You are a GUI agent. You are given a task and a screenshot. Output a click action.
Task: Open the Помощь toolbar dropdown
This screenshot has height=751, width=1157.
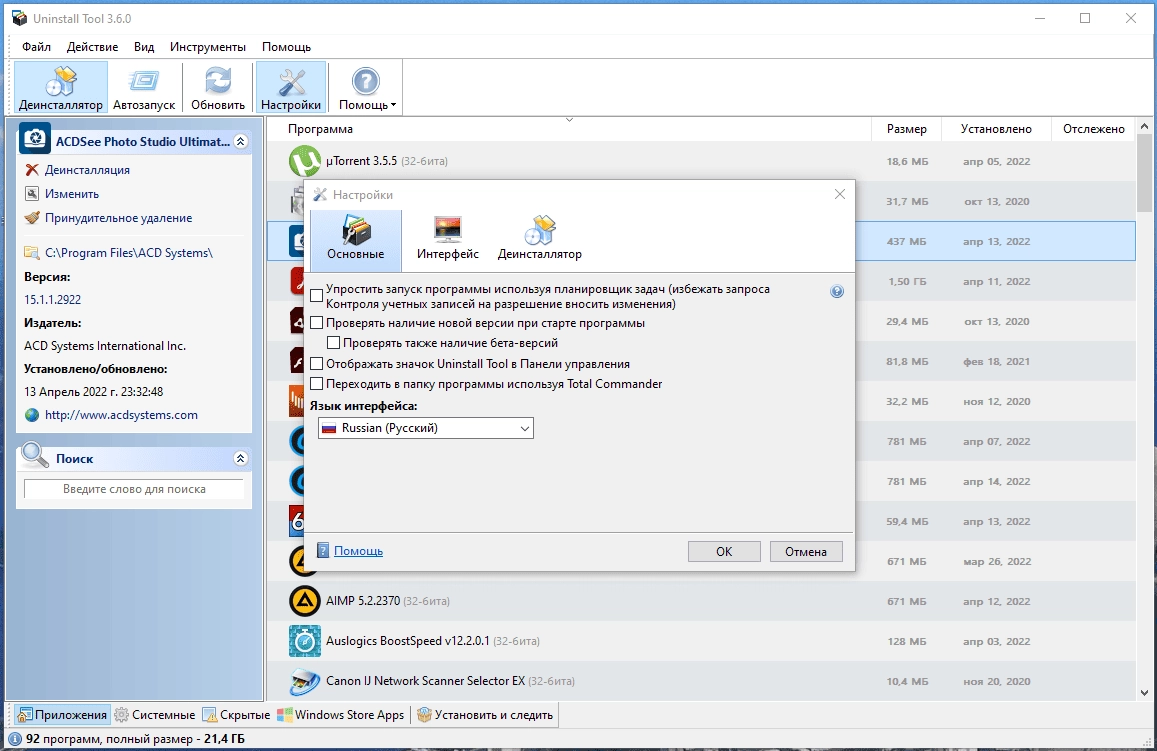point(367,87)
